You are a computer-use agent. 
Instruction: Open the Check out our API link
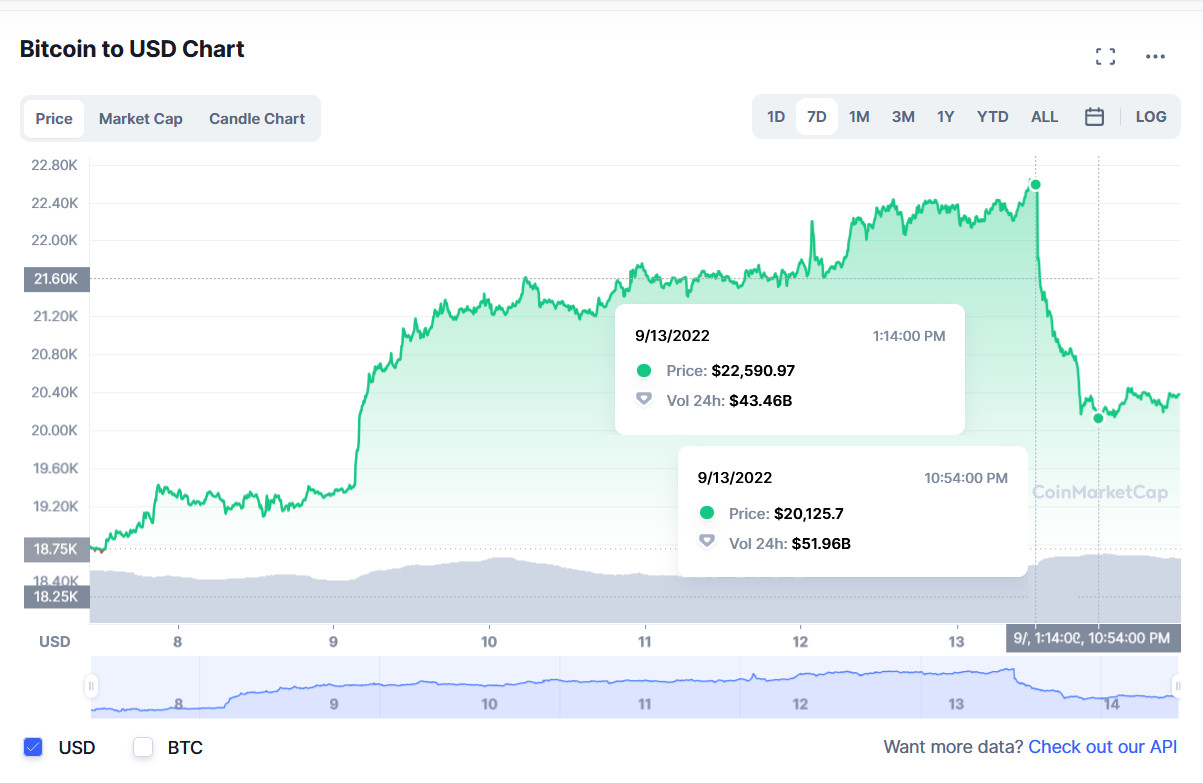pyautogui.click(x=1102, y=747)
